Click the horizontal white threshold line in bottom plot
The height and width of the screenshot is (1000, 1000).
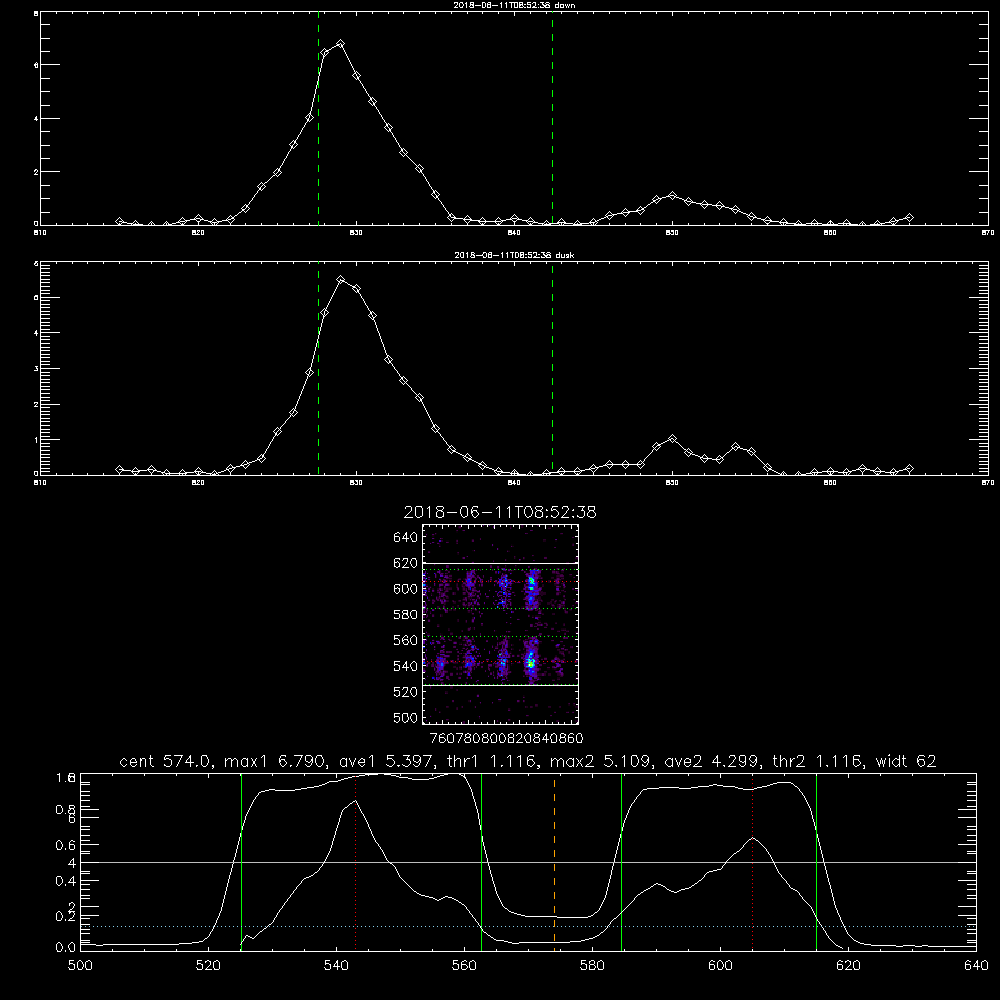(x=528, y=862)
